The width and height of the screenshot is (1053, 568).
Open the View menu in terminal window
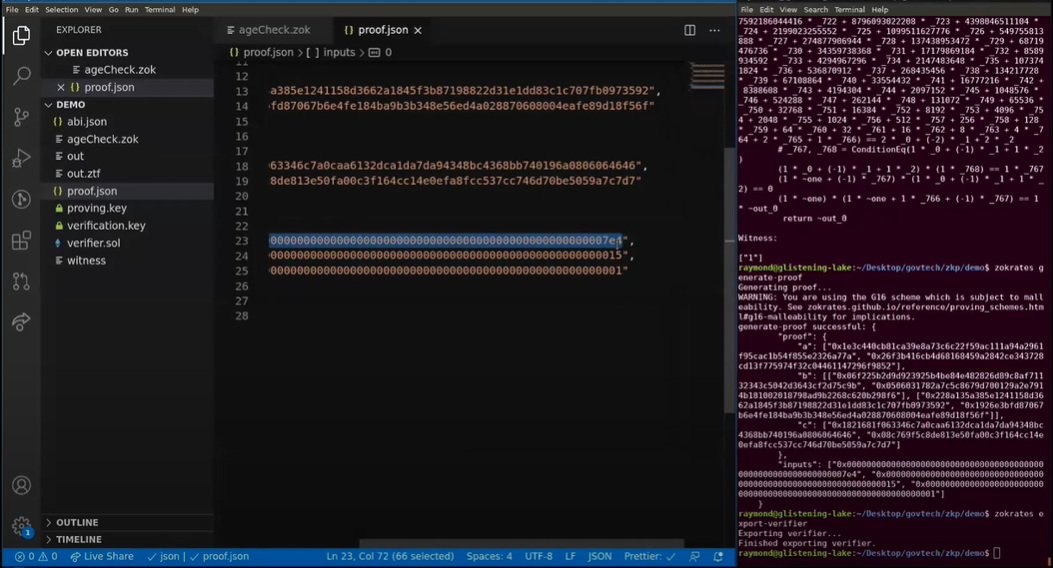click(x=788, y=9)
